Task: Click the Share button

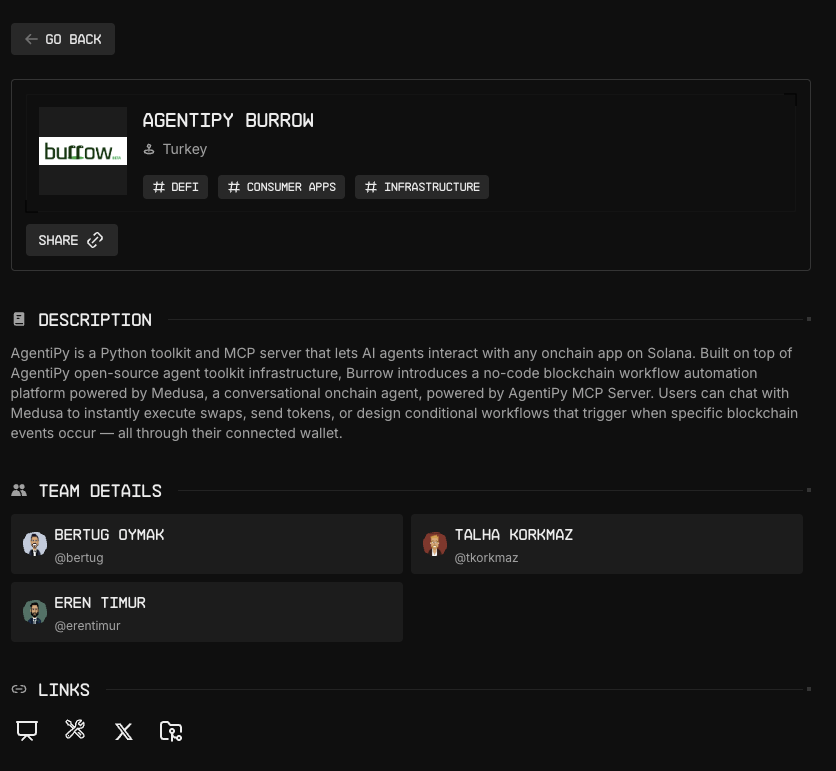Action: point(72,240)
